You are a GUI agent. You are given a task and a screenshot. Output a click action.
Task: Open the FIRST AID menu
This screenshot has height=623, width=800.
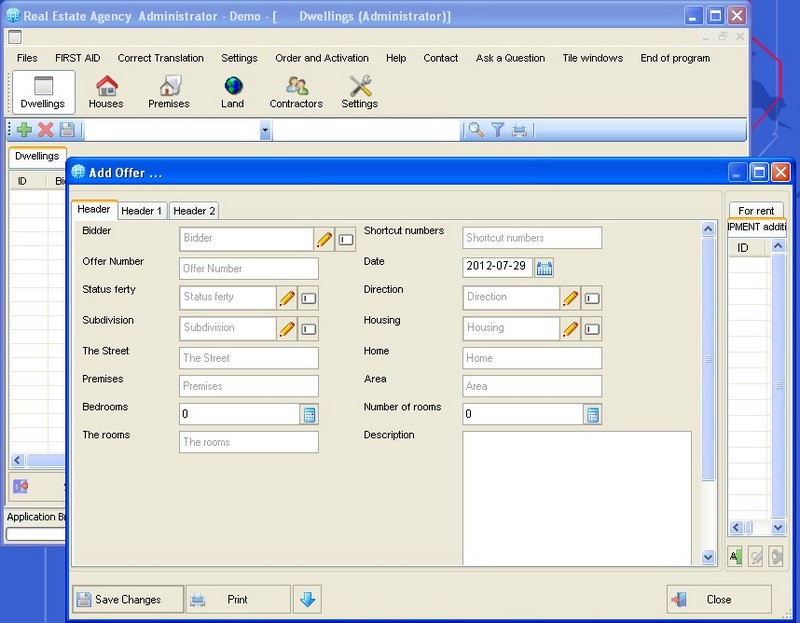[x=78, y=58]
